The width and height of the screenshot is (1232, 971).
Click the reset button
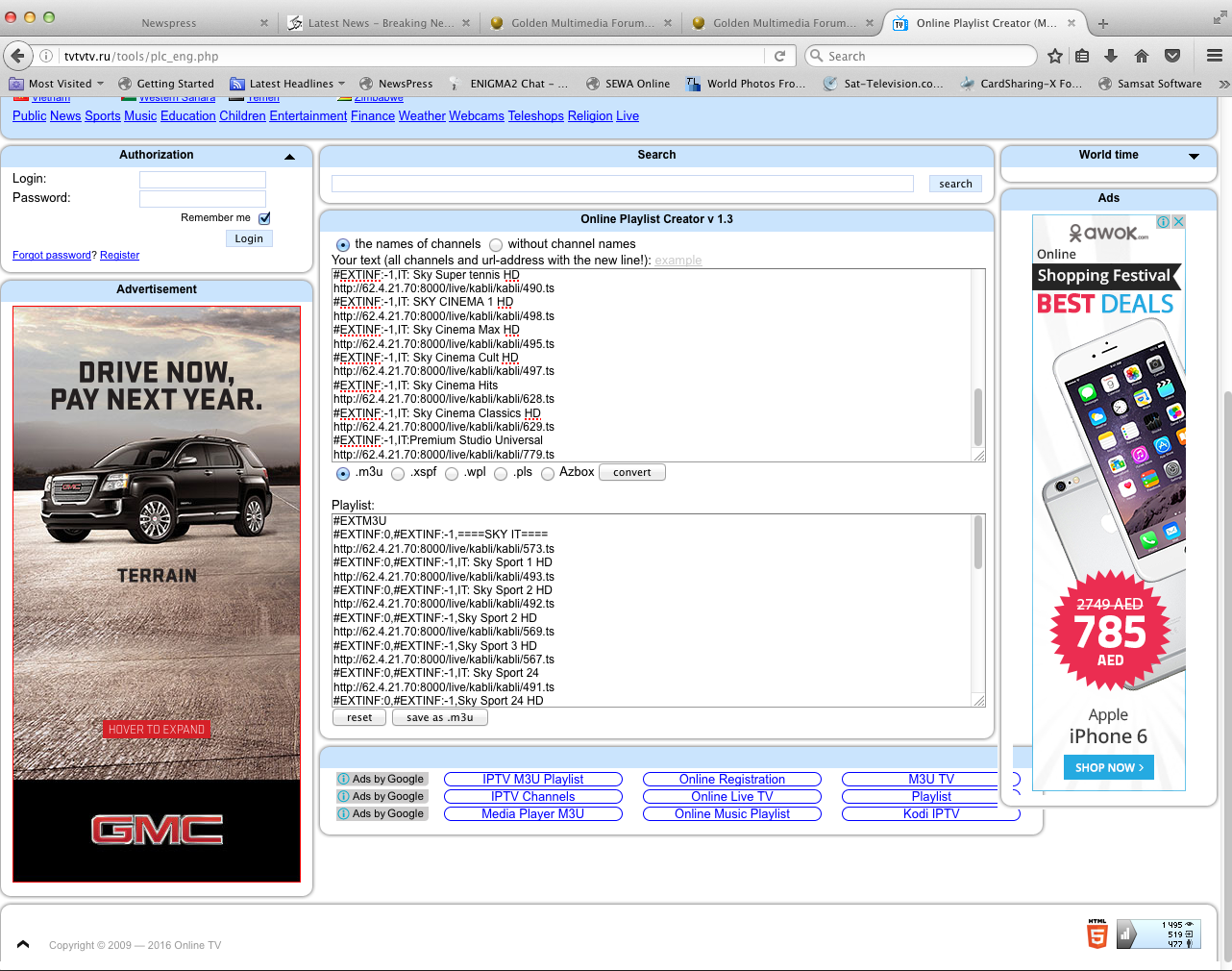coord(359,717)
